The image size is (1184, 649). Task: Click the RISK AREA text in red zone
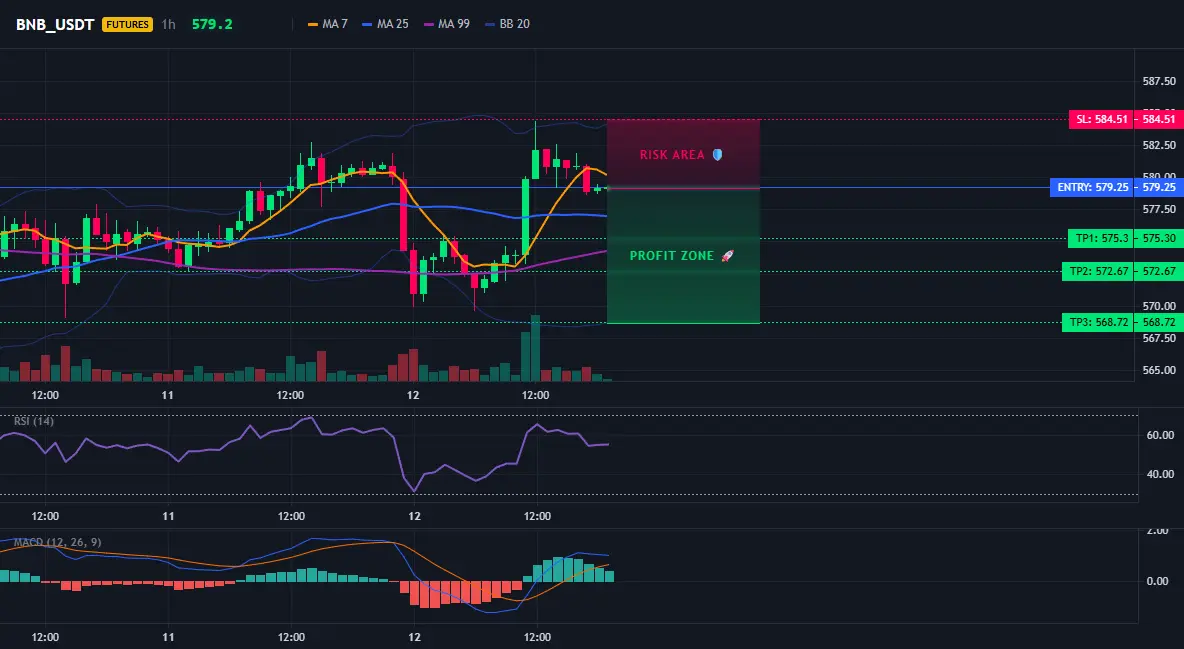pyautogui.click(x=672, y=155)
